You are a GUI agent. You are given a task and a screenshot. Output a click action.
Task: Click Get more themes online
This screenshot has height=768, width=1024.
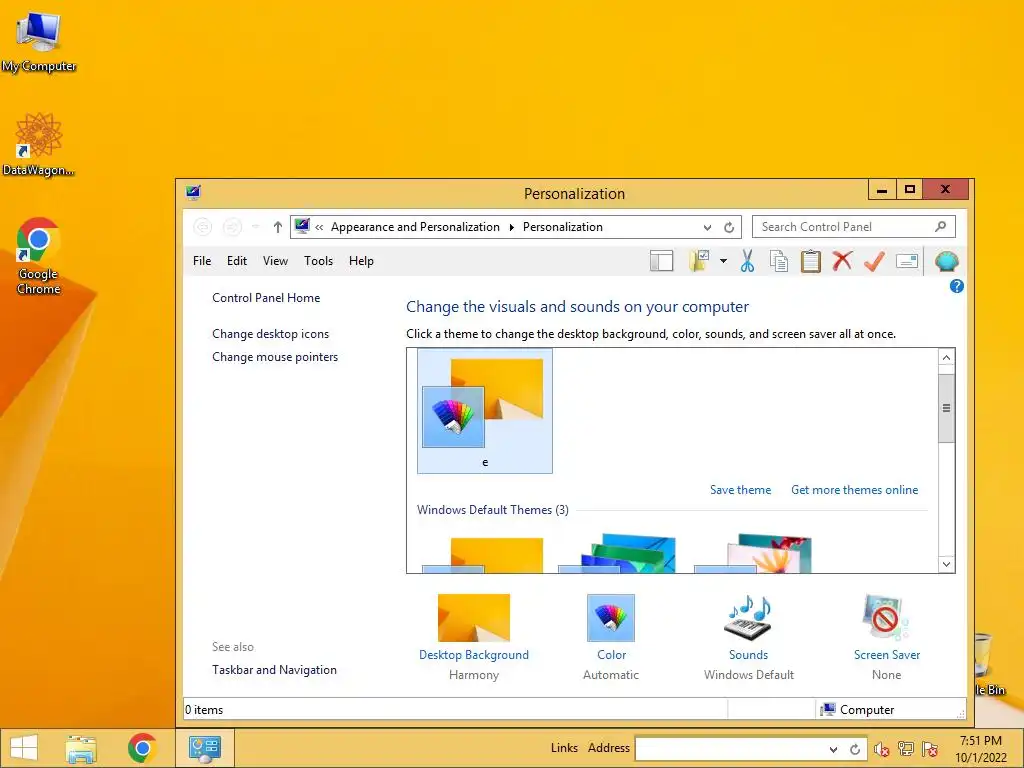[854, 490]
